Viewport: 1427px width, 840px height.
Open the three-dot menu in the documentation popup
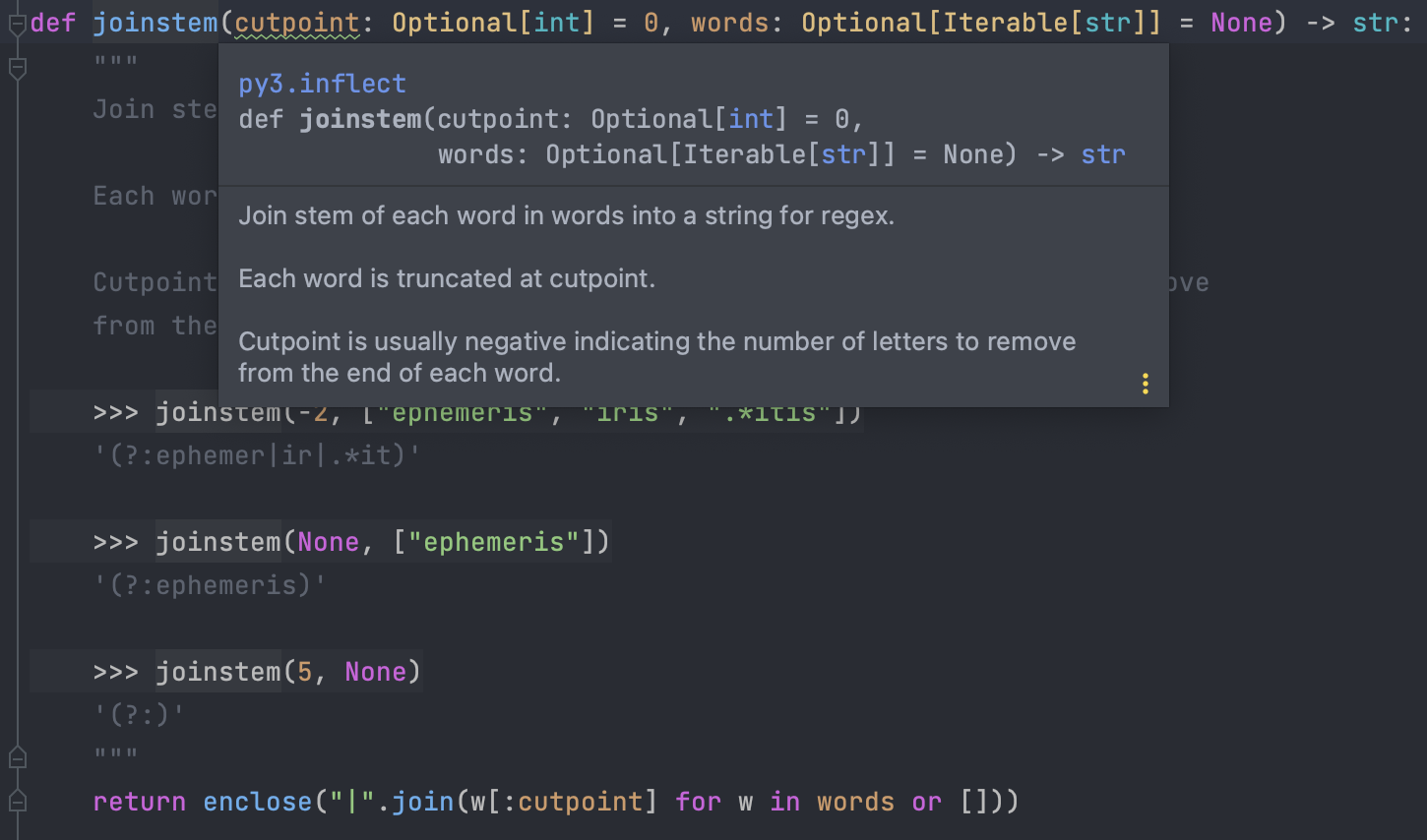click(x=1145, y=384)
